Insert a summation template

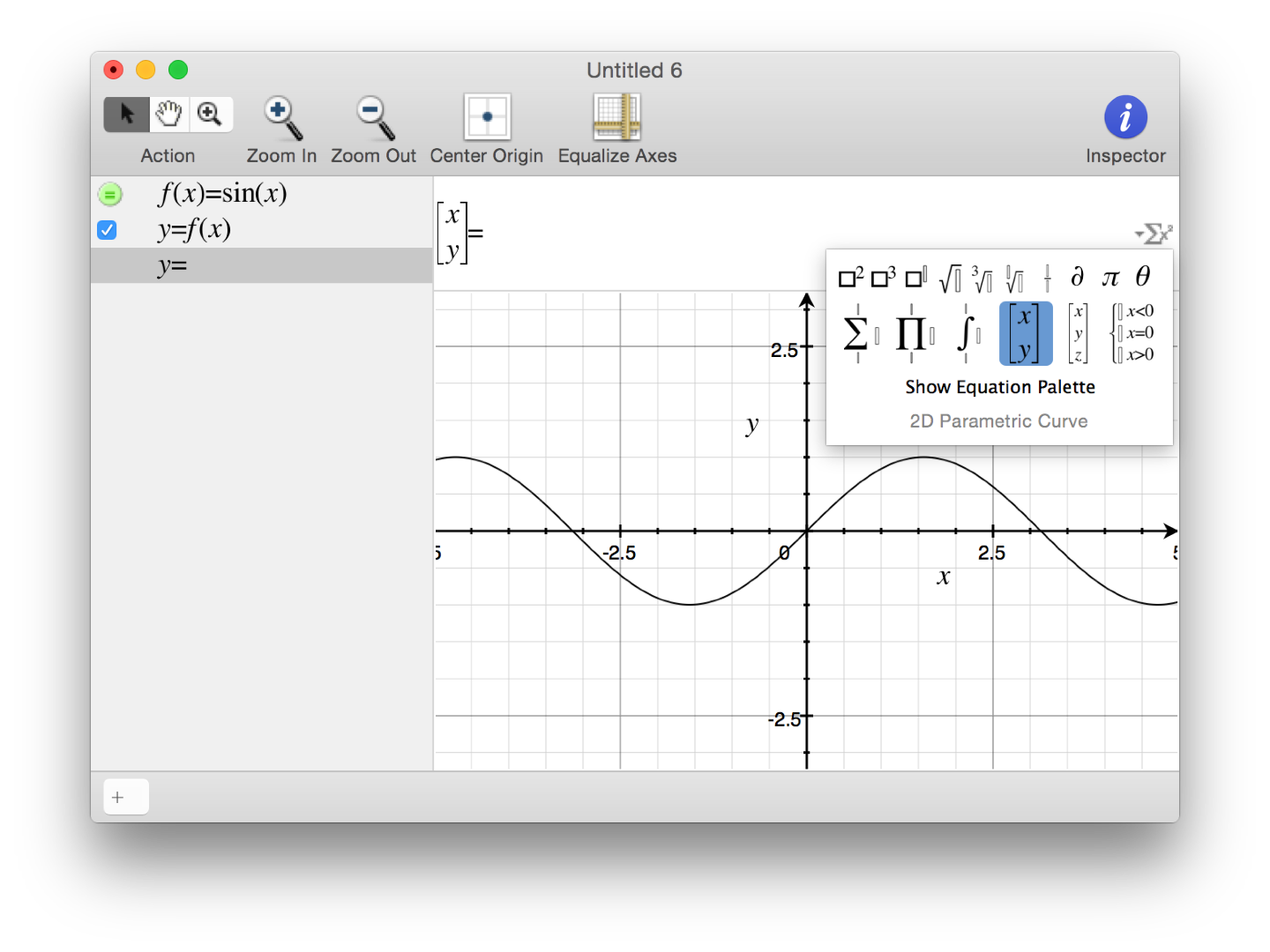[x=856, y=333]
